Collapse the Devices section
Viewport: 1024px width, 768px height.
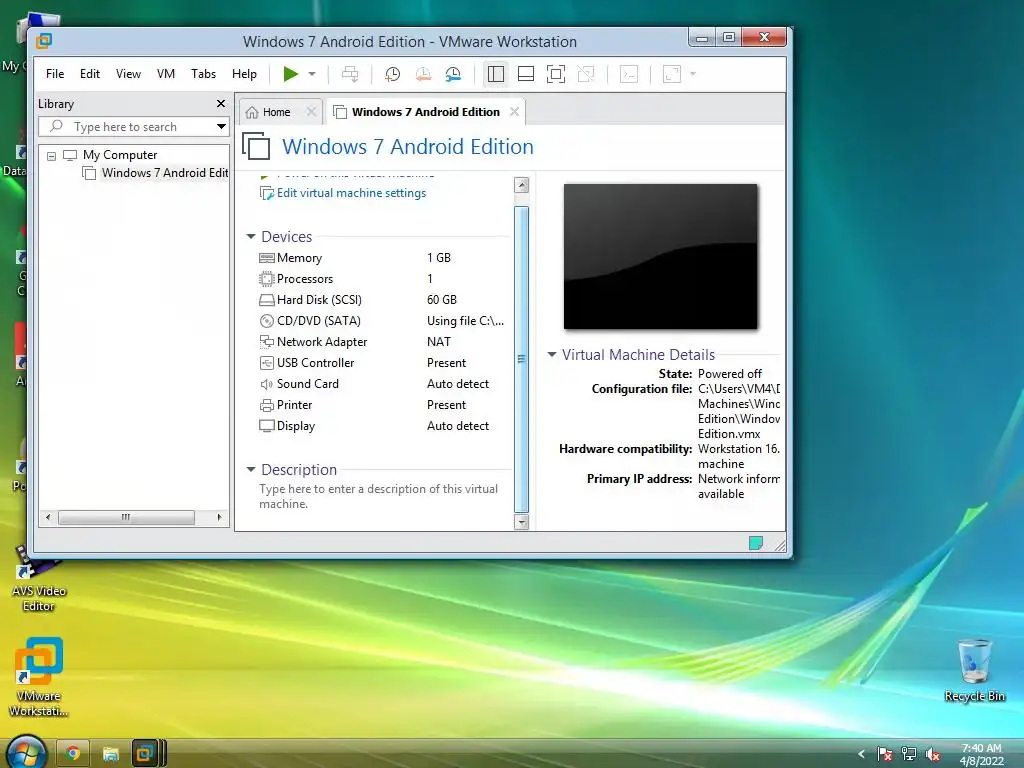point(251,236)
